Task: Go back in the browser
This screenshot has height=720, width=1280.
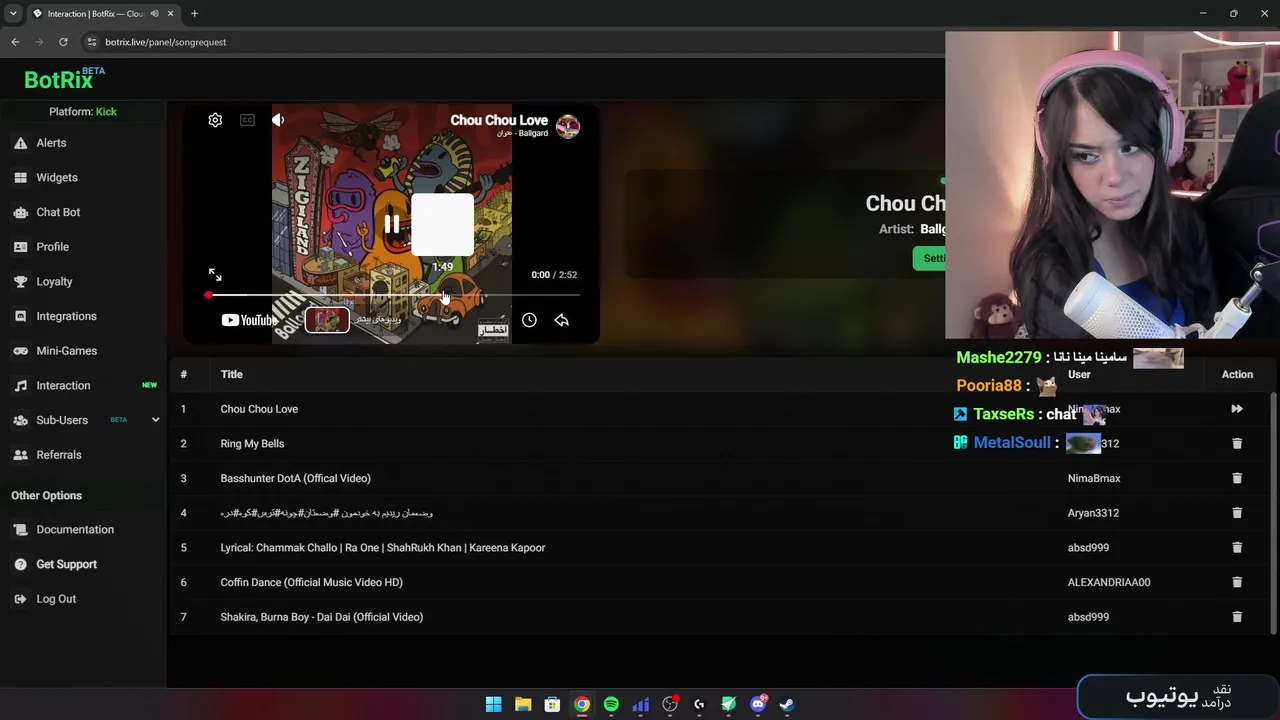Action: [x=15, y=42]
